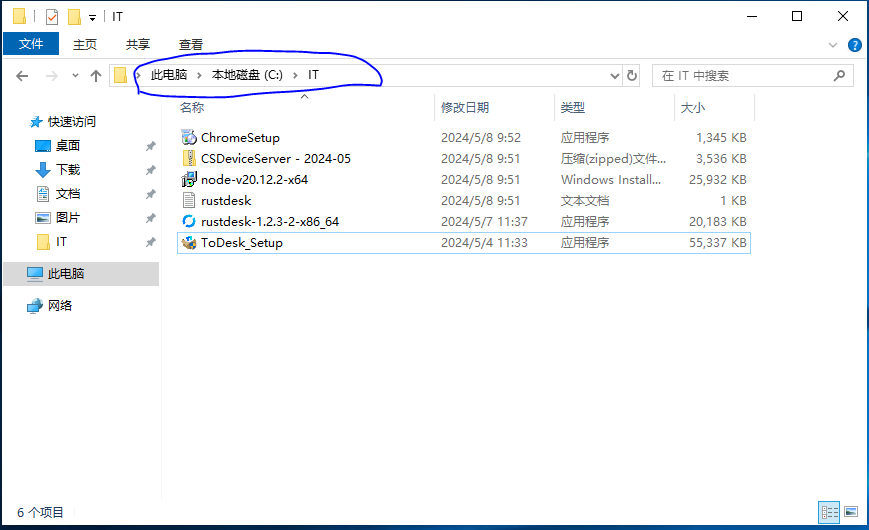The width and height of the screenshot is (869, 530).
Task: Select the node-v20.12.2-x64 file name
Action: click(x=254, y=180)
